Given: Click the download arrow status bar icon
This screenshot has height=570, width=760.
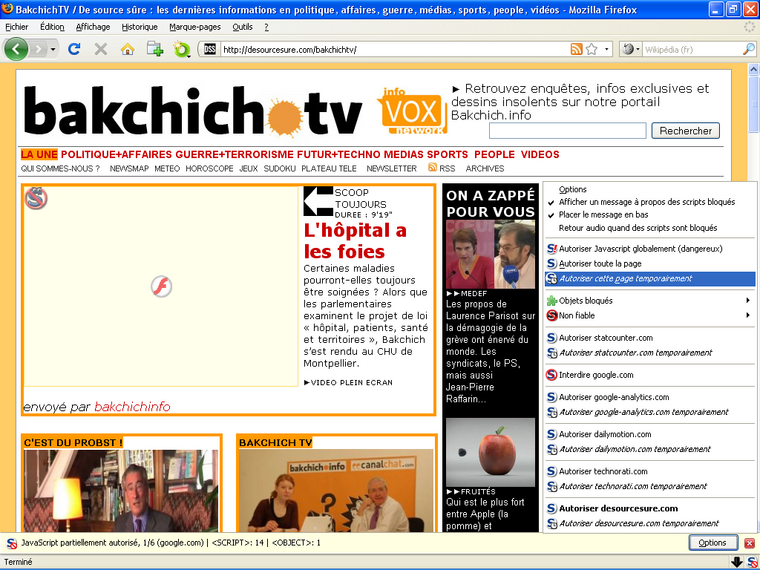Looking at the screenshot, I should 736,562.
